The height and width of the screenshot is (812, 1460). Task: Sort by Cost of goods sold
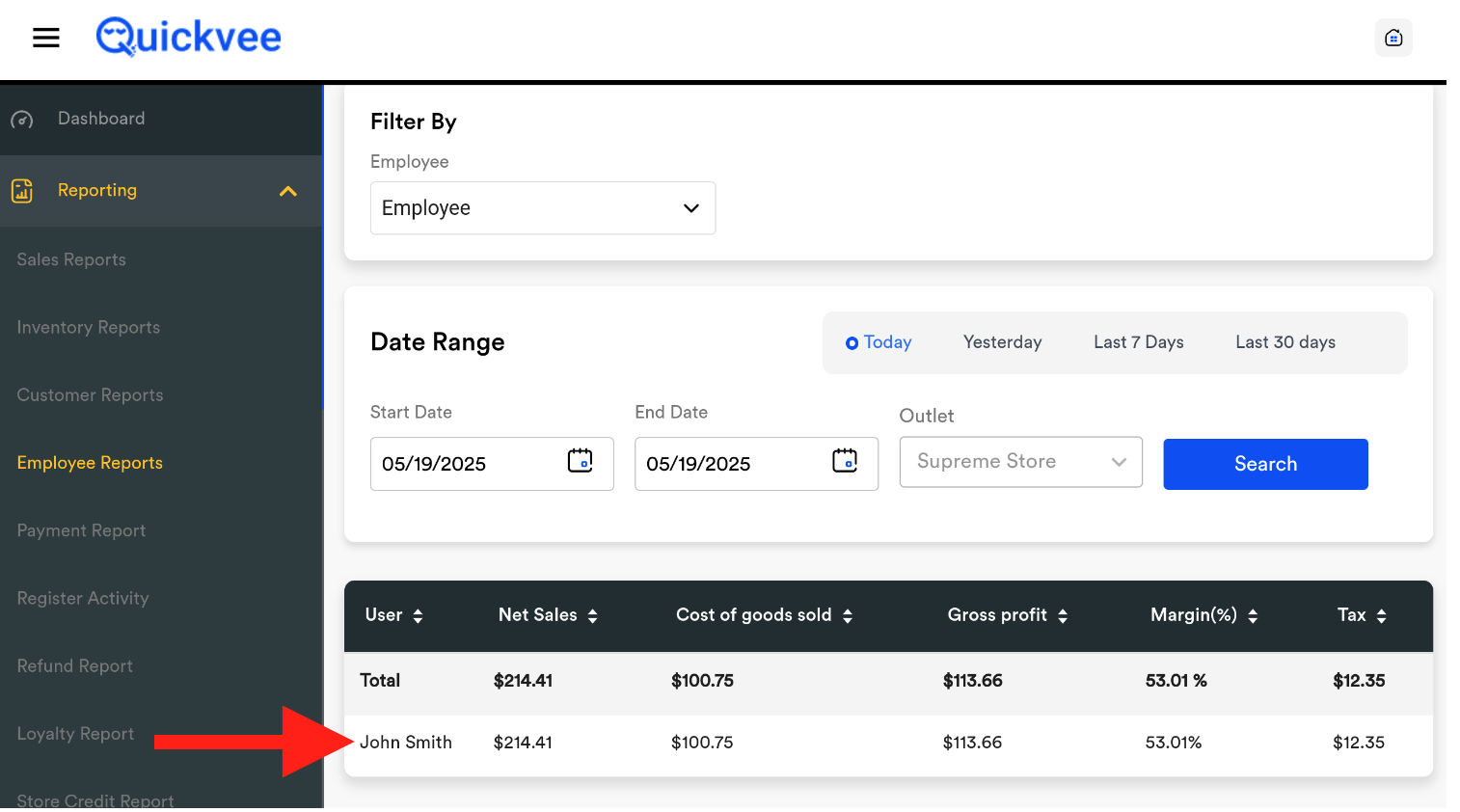click(x=847, y=616)
